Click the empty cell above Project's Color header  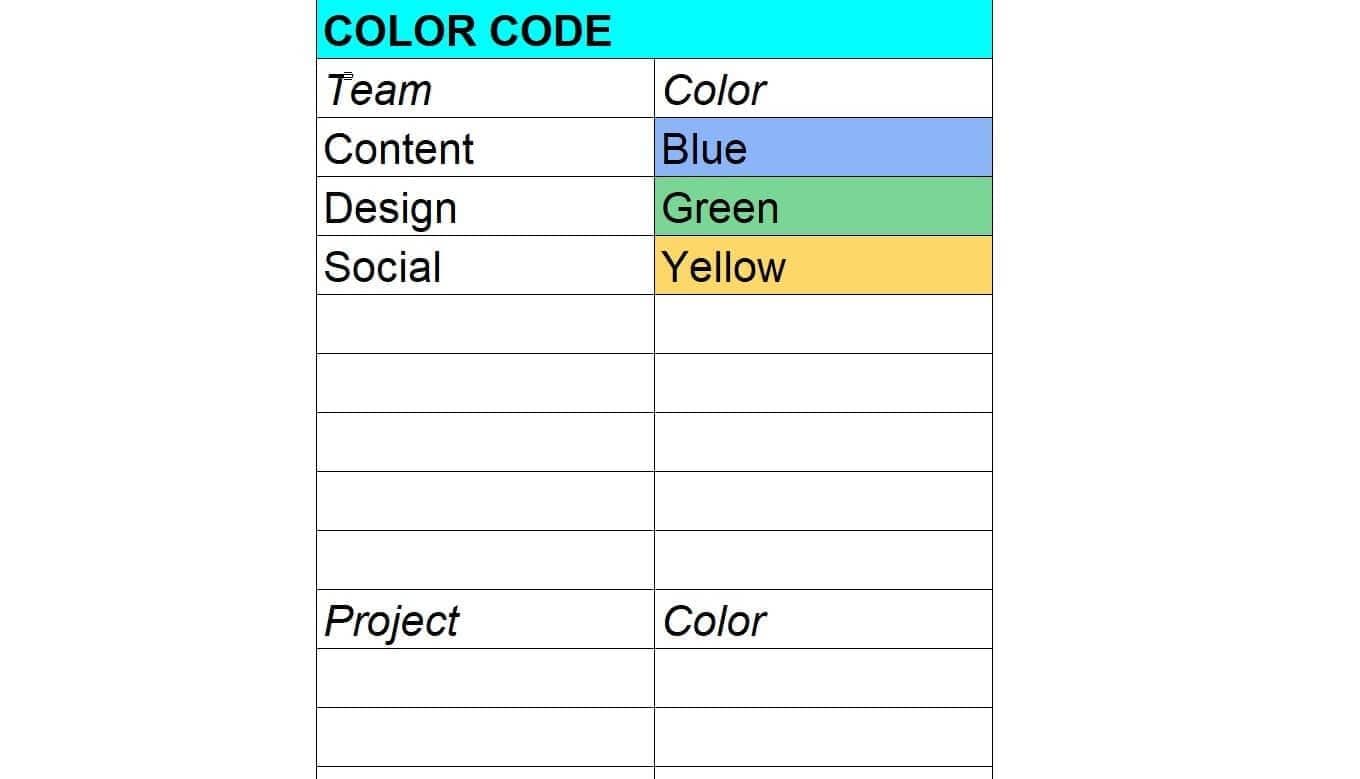[x=823, y=561]
